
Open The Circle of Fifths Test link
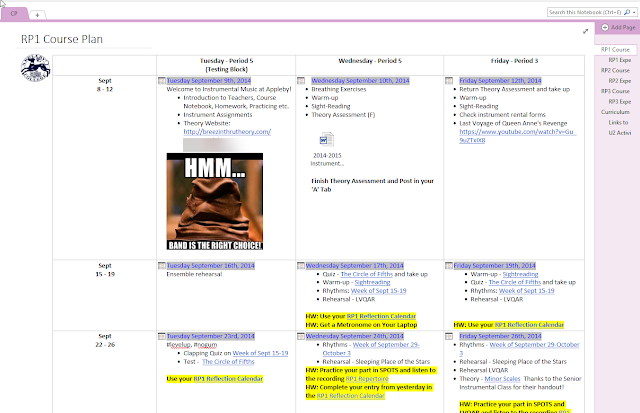coord(228,362)
